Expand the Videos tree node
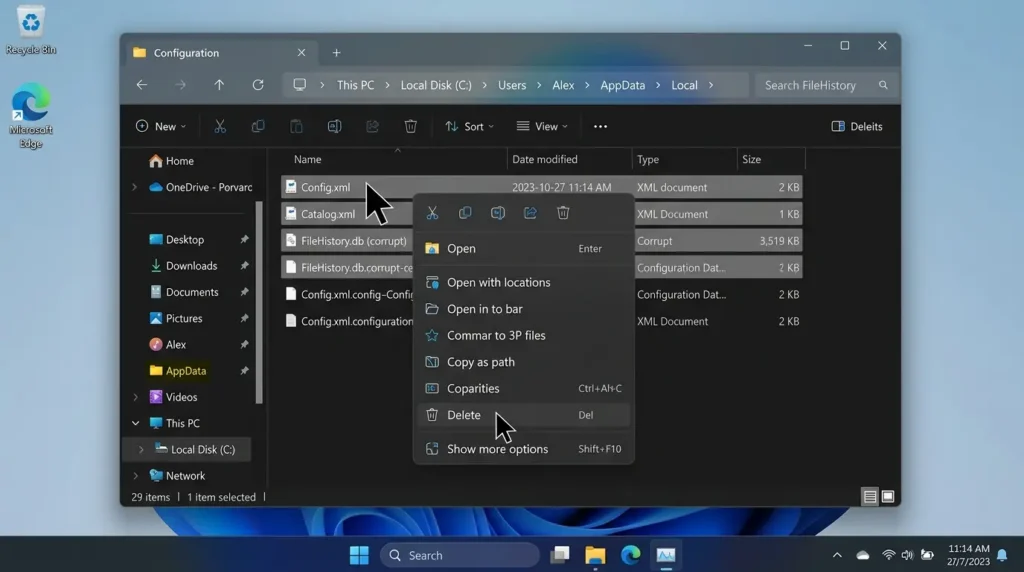This screenshot has width=1024, height=572. point(135,397)
